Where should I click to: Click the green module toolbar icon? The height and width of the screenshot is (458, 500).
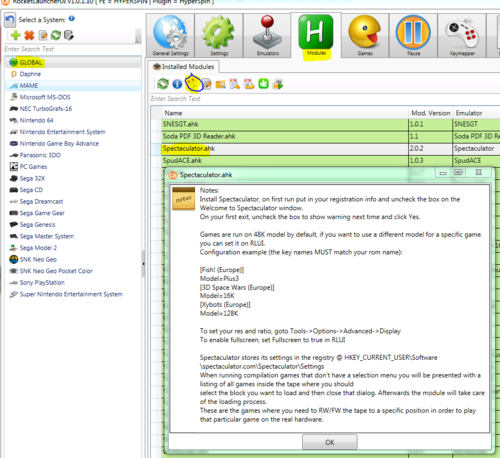point(263,84)
